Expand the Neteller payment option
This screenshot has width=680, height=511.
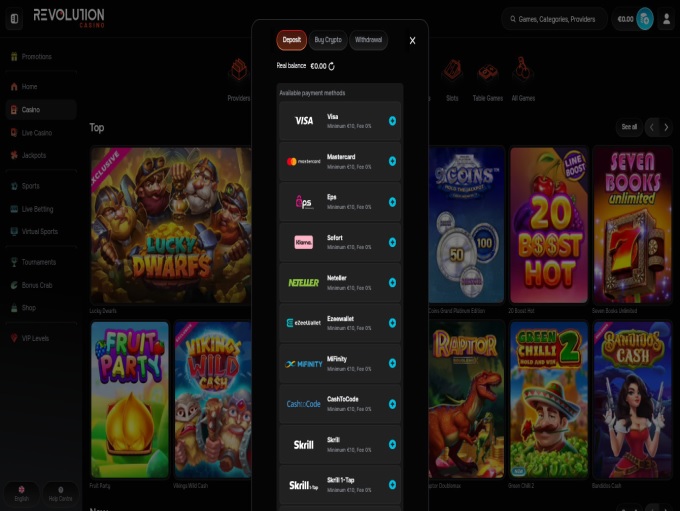(392, 282)
